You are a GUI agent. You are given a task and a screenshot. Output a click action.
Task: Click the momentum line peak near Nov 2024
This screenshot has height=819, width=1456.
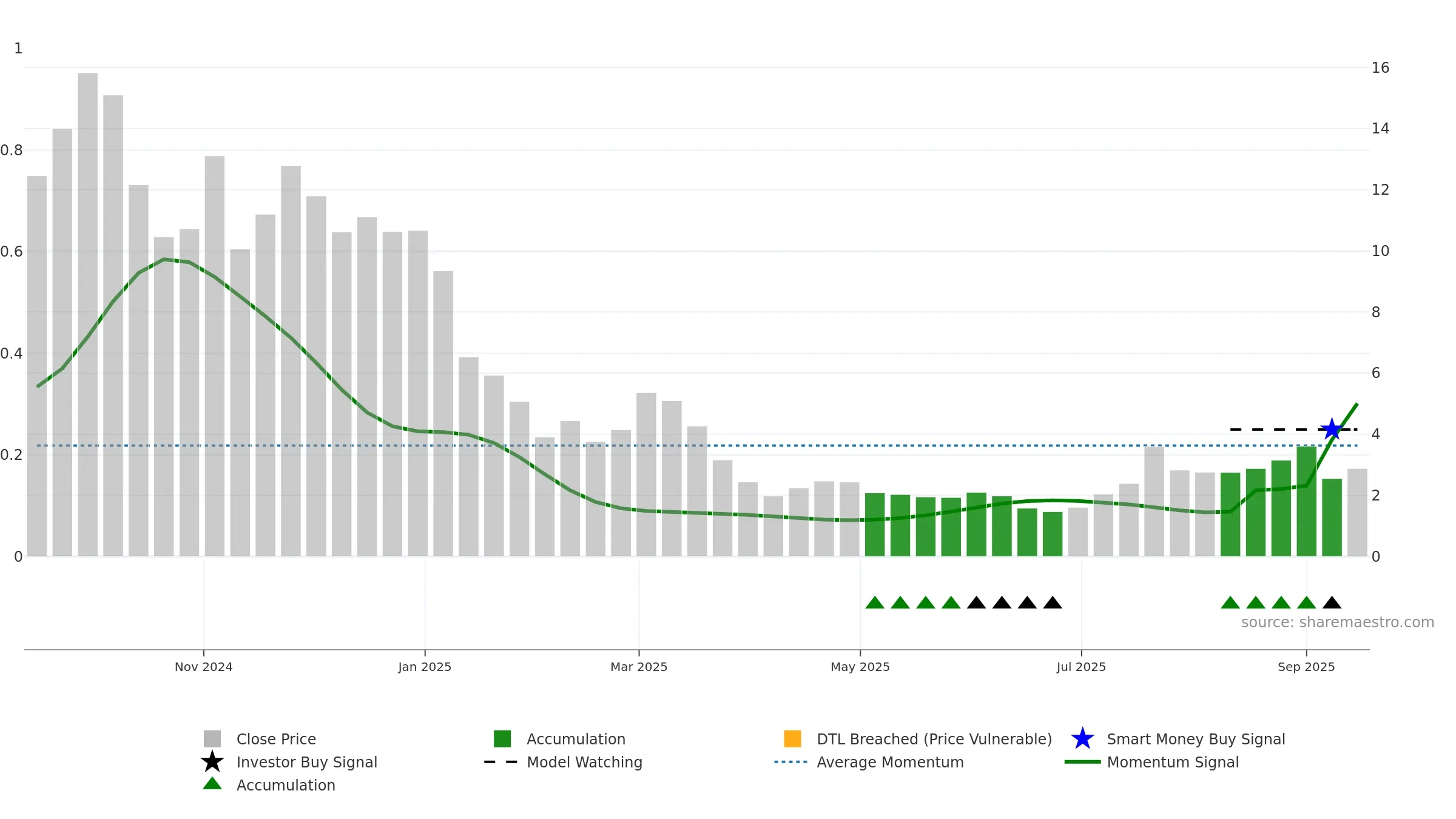point(164,259)
